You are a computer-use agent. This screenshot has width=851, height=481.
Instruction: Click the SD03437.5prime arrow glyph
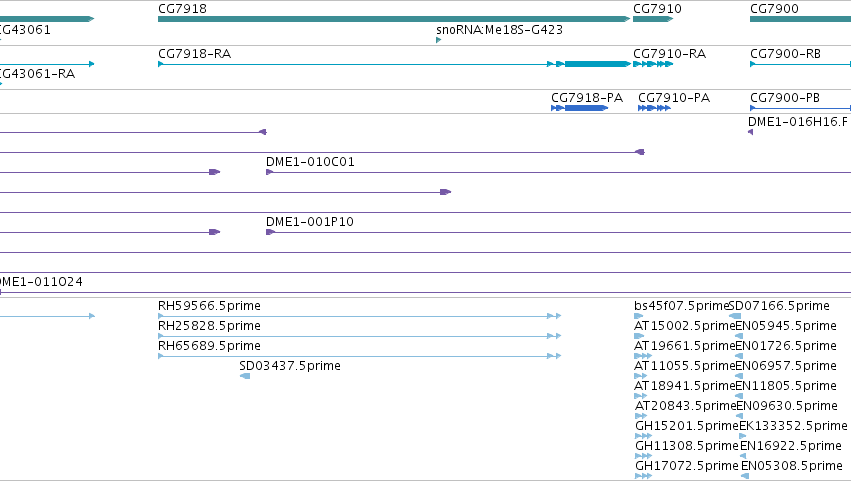click(245, 376)
